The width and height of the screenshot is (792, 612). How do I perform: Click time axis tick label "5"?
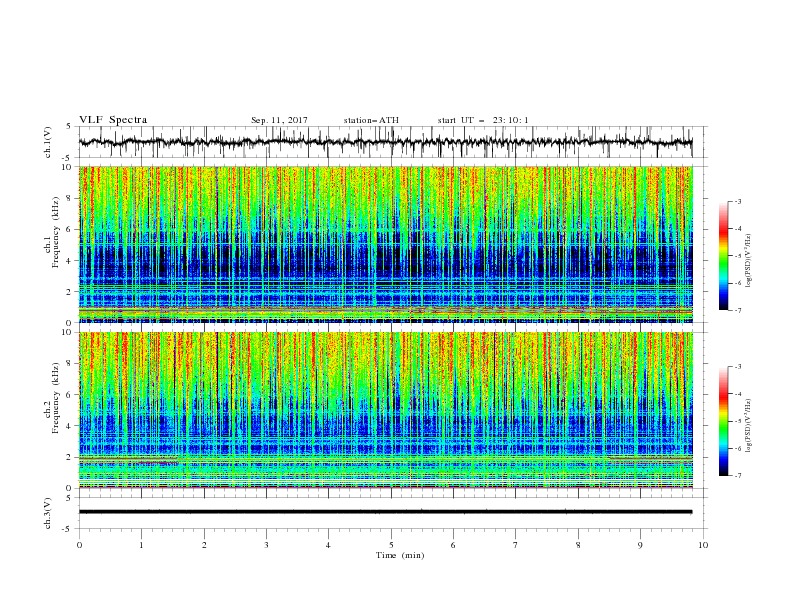391,545
